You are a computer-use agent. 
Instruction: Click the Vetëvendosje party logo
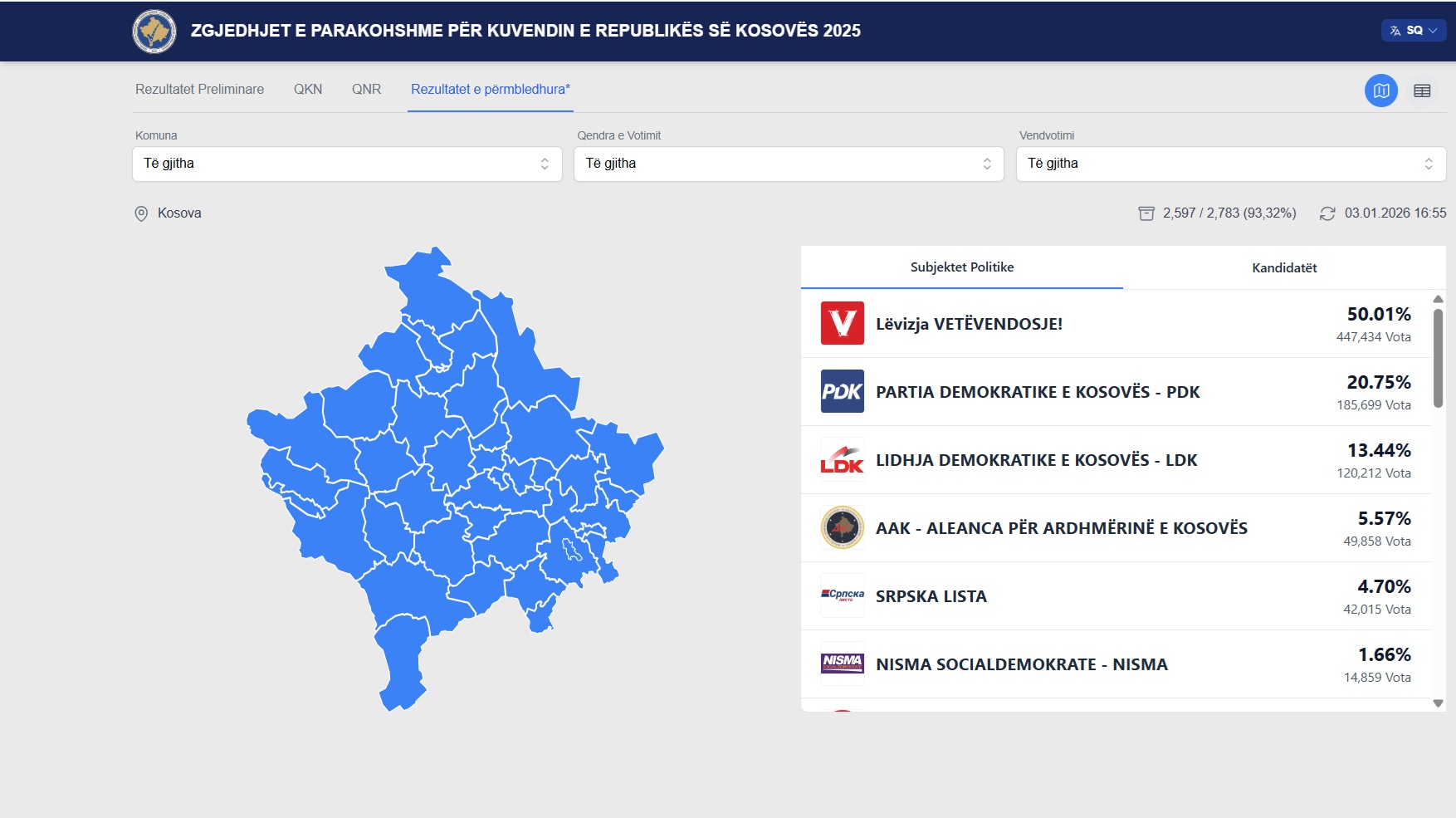tap(842, 323)
